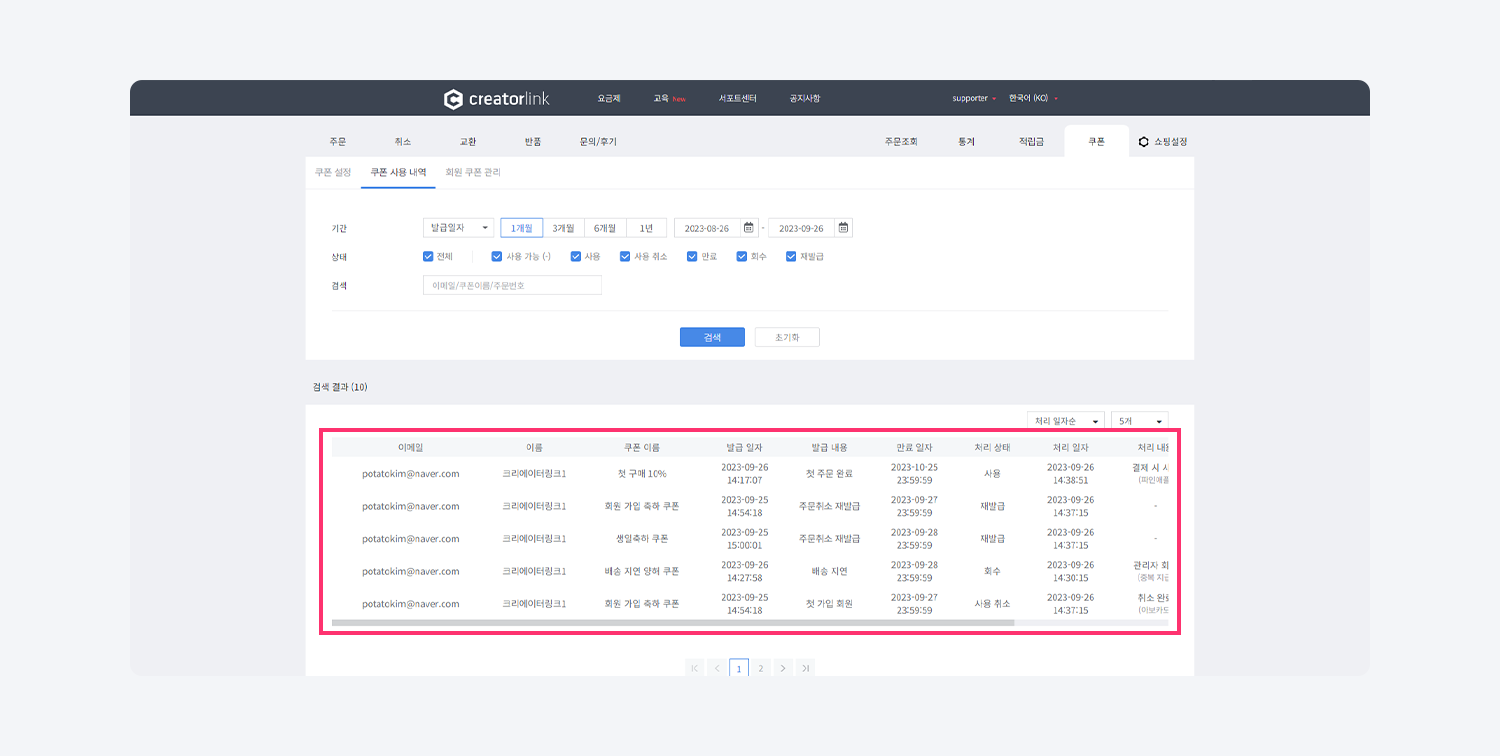Focus the 이메일/쿠폰이름/주문번호 search field
This screenshot has width=1500, height=756.
pyautogui.click(x=512, y=285)
